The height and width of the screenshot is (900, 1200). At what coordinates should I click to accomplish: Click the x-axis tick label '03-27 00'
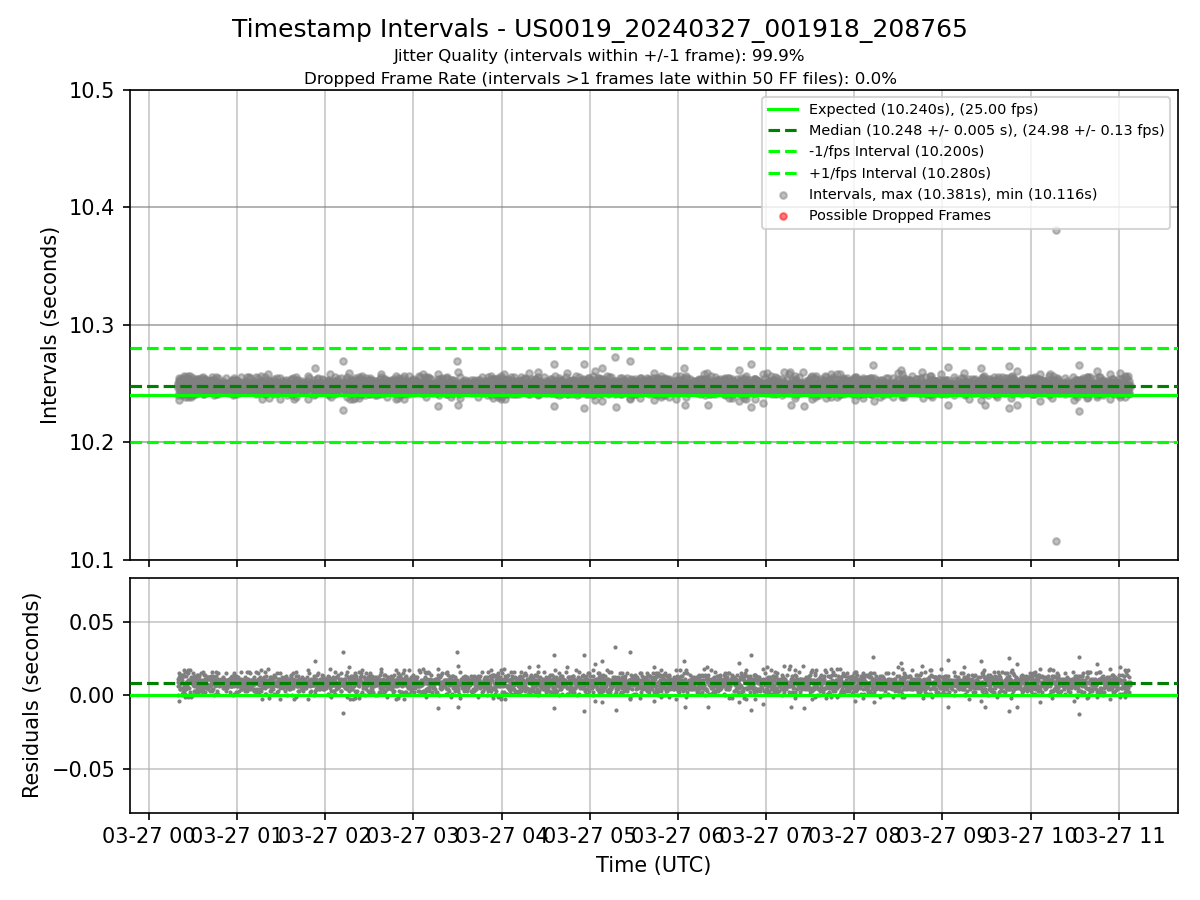(x=149, y=836)
